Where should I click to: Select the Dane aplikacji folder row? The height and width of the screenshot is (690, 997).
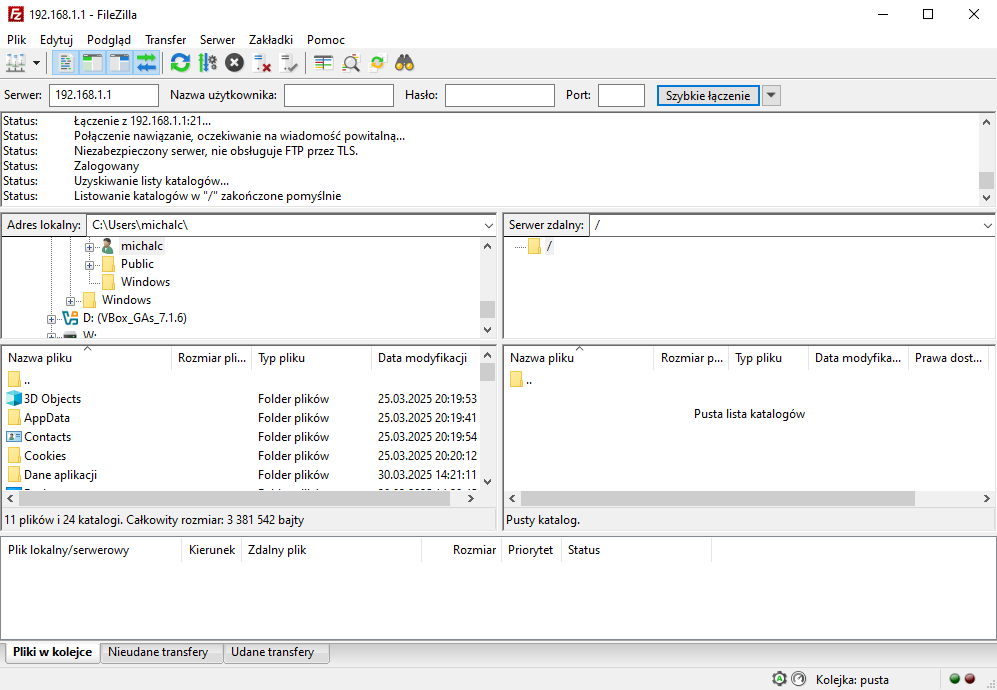tap(242, 475)
